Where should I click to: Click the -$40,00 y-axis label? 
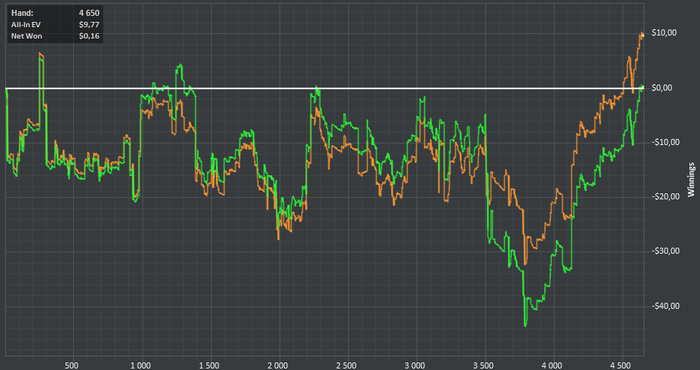(x=665, y=306)
